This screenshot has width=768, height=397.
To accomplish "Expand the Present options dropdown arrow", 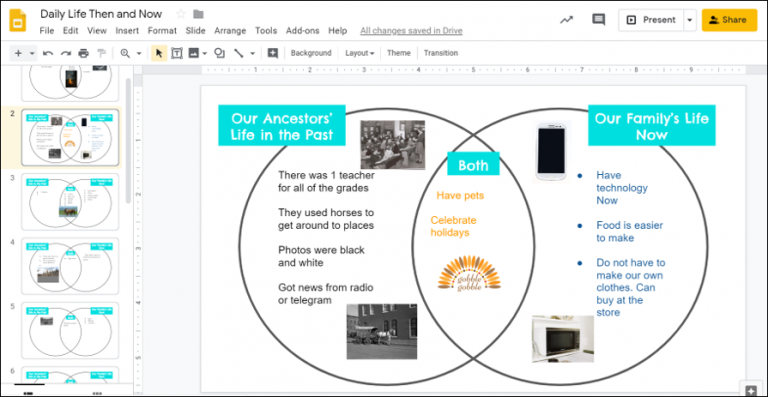I will (x=690, y=20).
